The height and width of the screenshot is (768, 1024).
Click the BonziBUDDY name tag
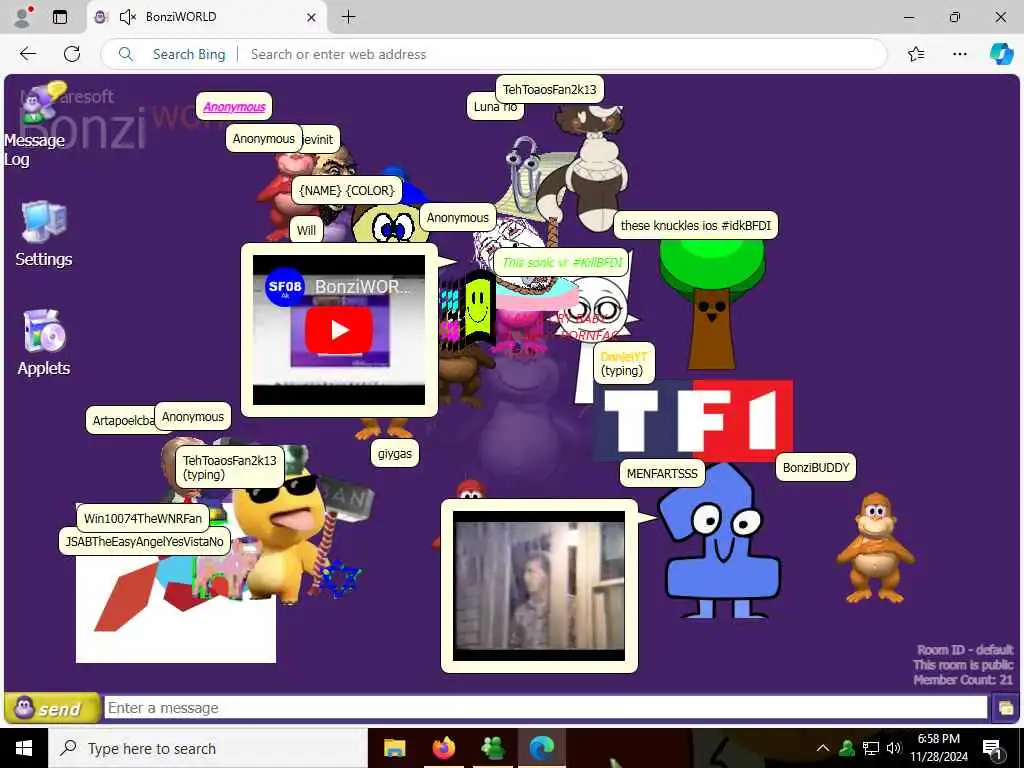pyautogui.click(x=816, y=468)
